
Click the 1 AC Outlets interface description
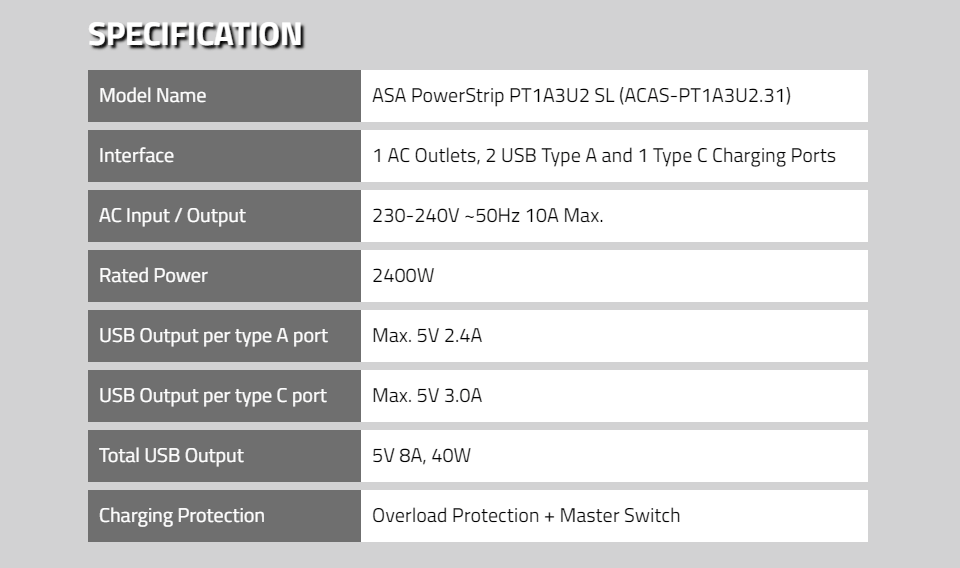pos(604,156)
